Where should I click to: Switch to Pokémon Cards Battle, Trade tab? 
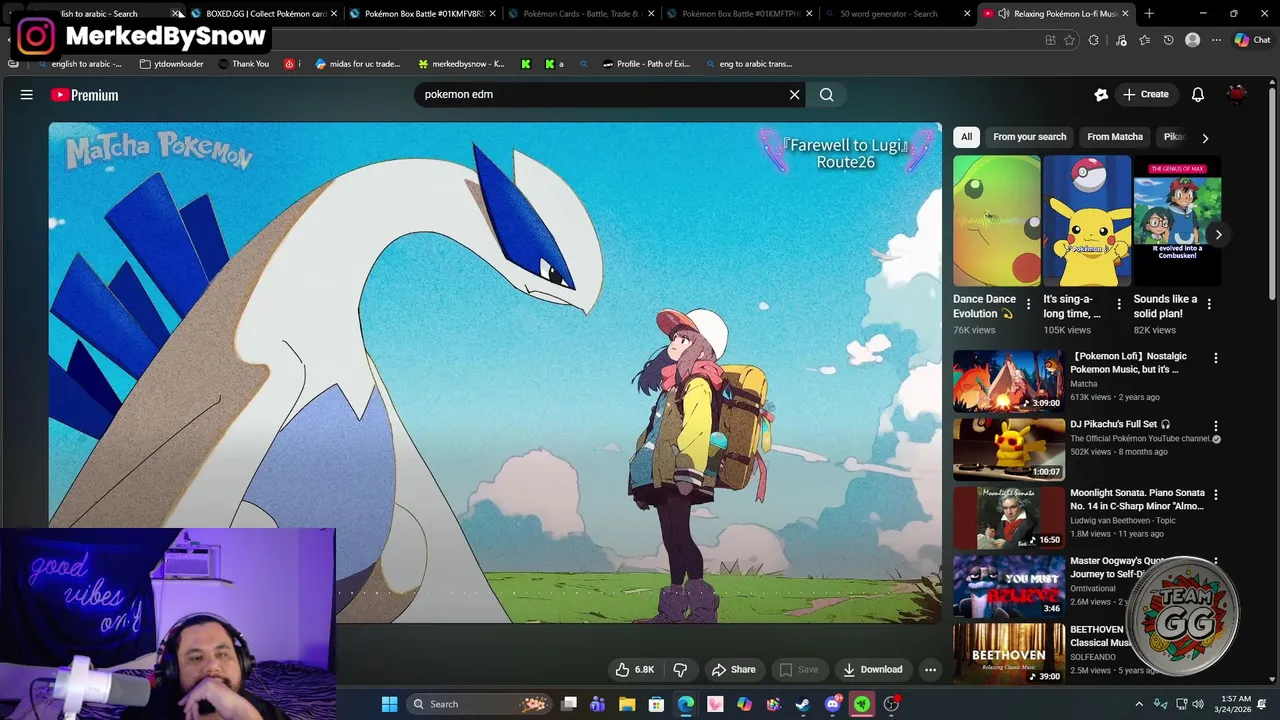[x=581, y=14]
